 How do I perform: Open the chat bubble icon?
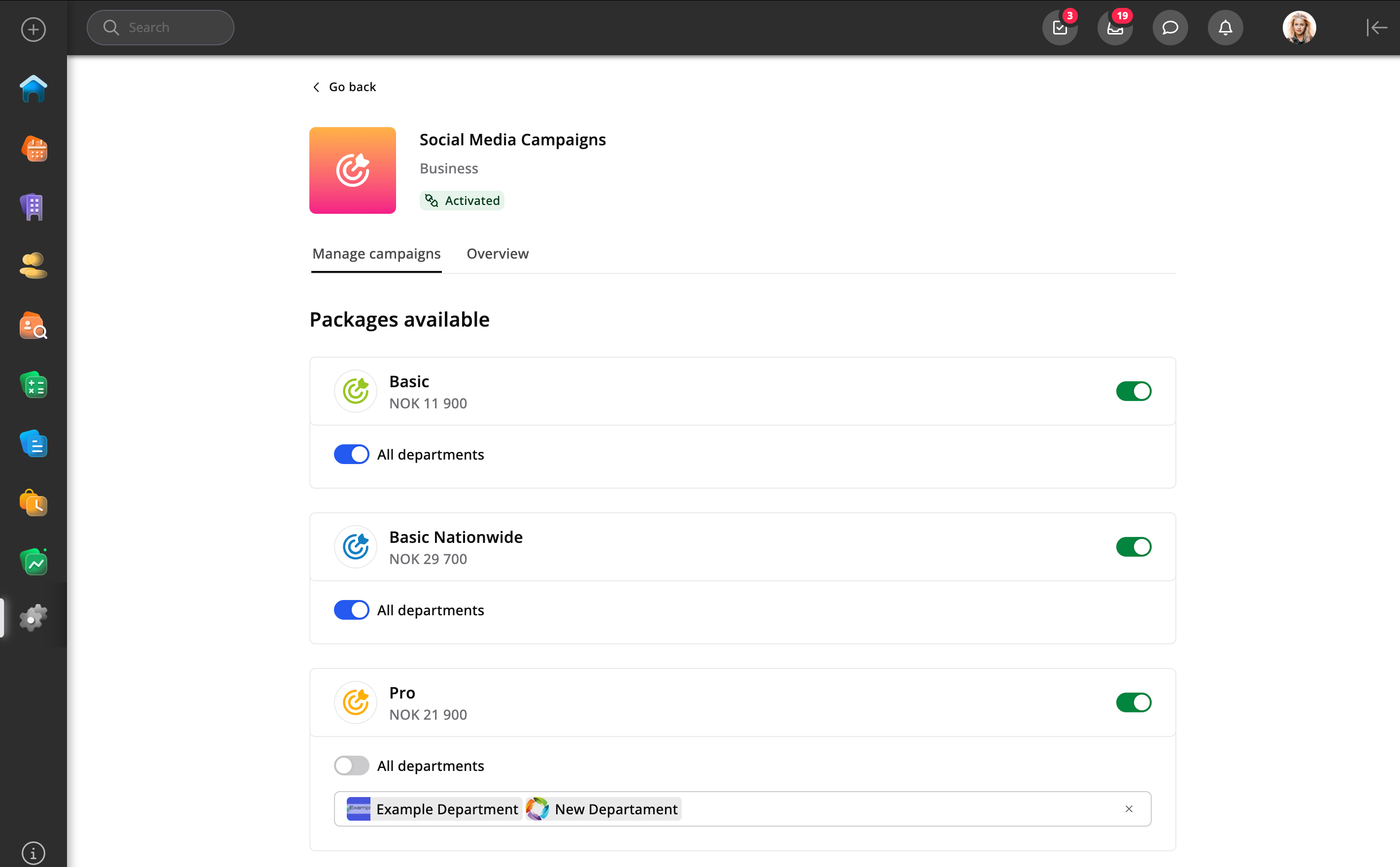pyautogui.click(x=1169, y=28)
